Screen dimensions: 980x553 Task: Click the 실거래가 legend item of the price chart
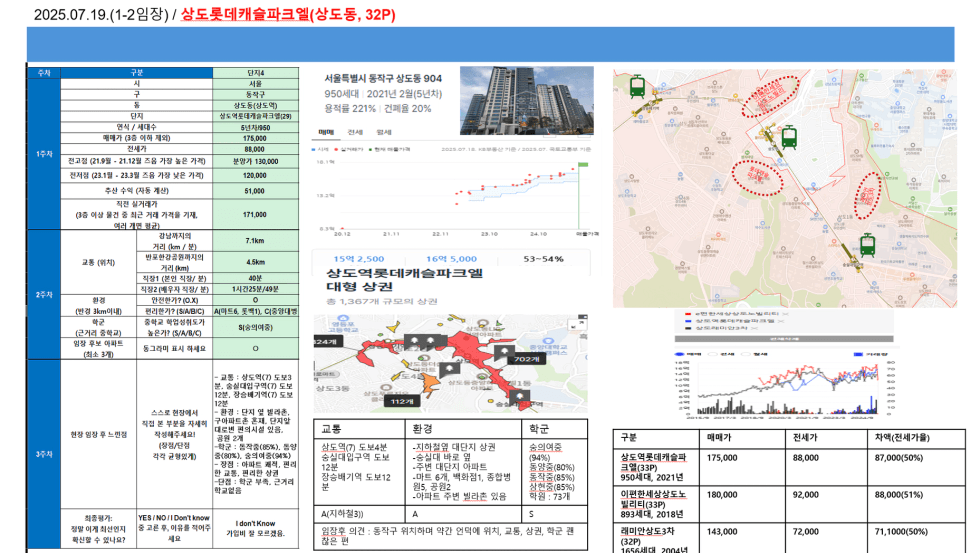[x=351, y=149]
